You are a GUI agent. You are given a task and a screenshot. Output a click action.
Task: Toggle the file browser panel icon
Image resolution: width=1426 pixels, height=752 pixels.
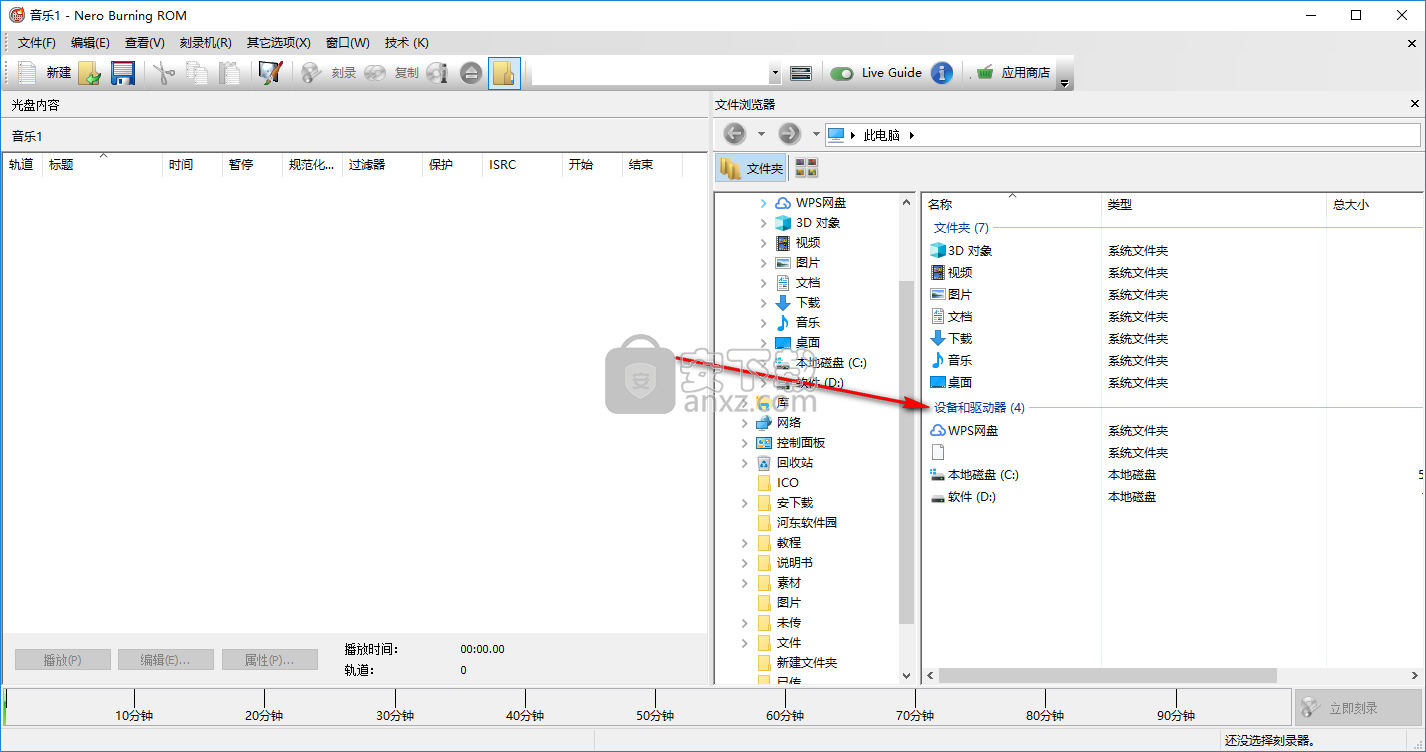tap(504, 72)
